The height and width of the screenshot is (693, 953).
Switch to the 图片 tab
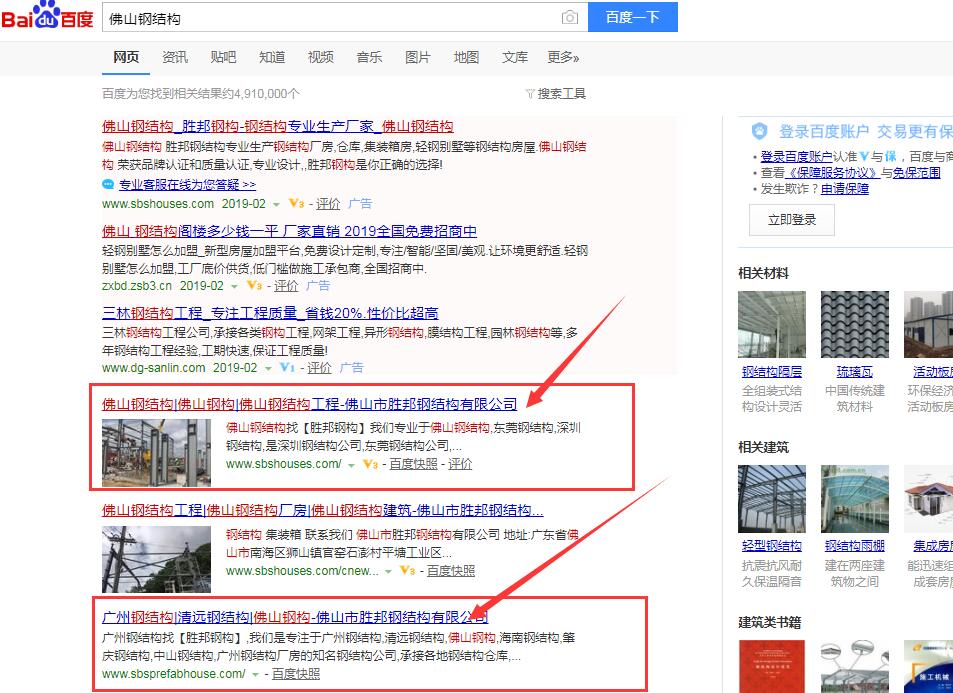[x=418, y=57]
